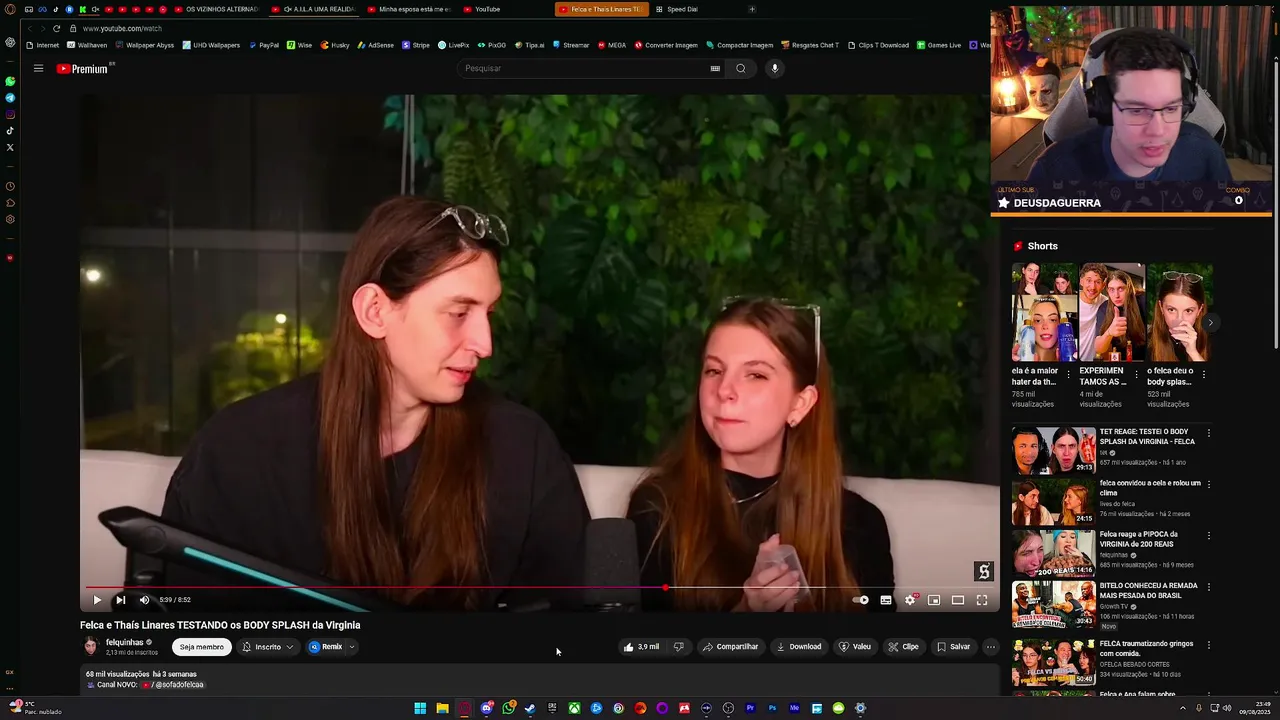1280x720 pixels.
Task: Click the Remix button
Action: click(x=326, y=647)
